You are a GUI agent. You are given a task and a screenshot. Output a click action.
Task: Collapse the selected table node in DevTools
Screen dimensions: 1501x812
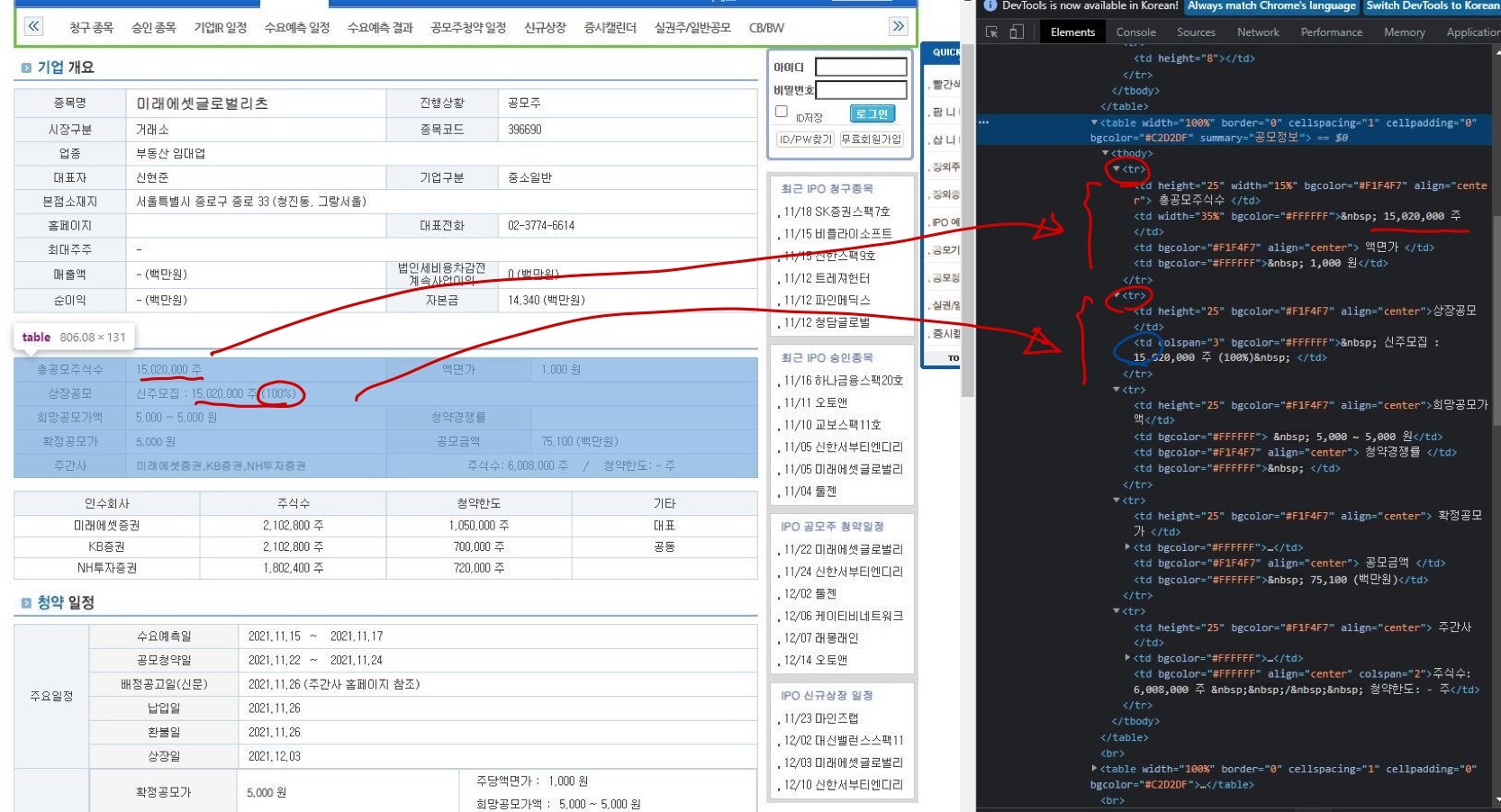1094,122
